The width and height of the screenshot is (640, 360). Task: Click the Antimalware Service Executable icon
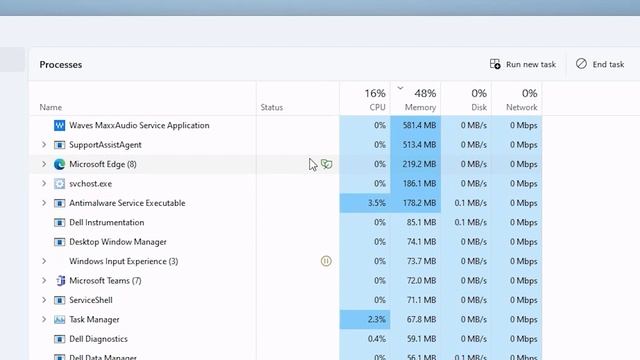click(x=60, y=203)
